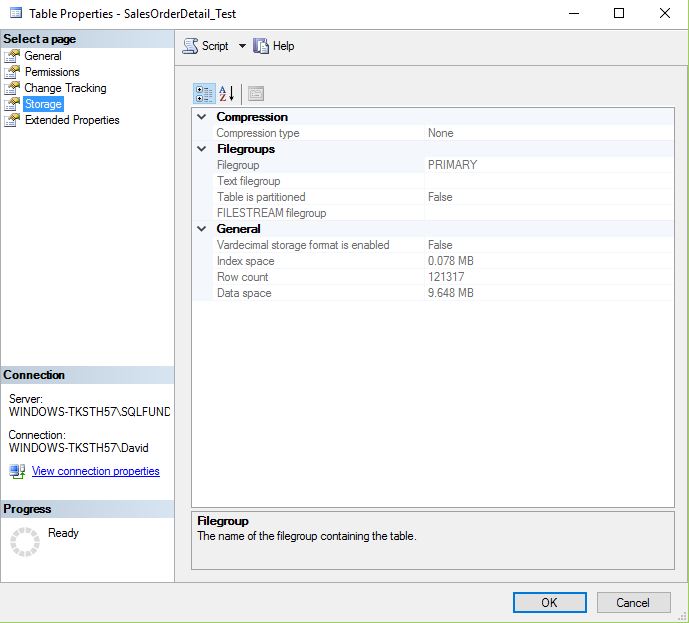Click the PRIMARY filegroup value

pyautogui.click(x=452, y=165)
